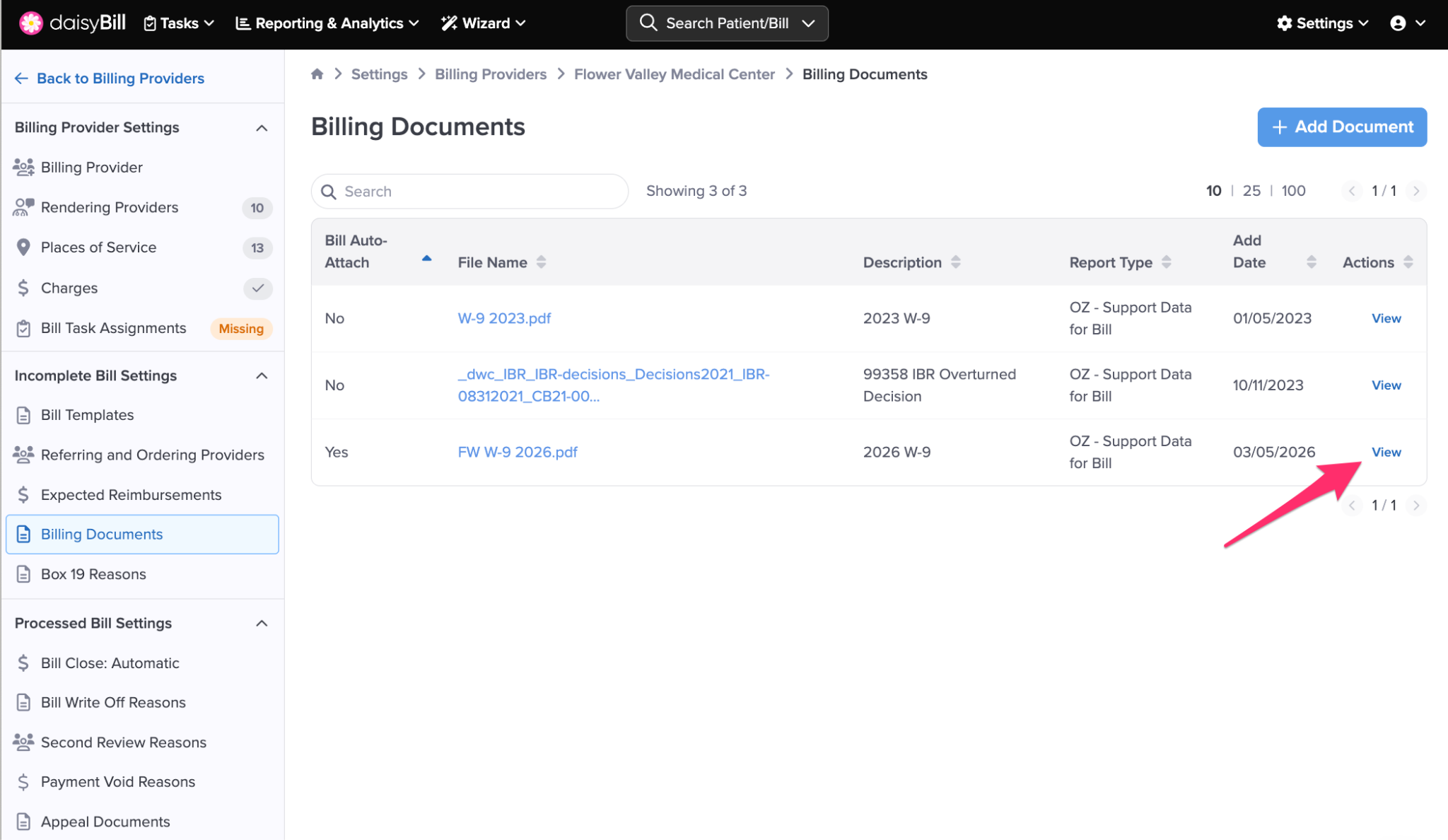Collapse Billing Provider Settings section

point(262,128)
